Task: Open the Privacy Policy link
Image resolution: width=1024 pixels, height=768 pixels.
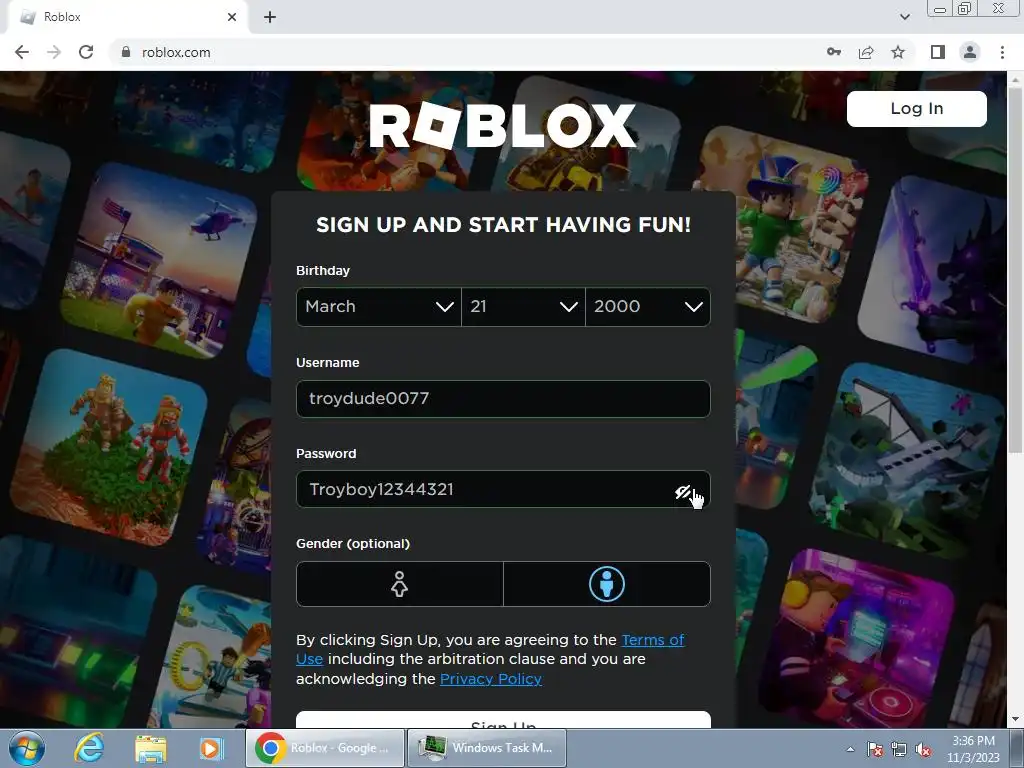Action: click(490, 679)
